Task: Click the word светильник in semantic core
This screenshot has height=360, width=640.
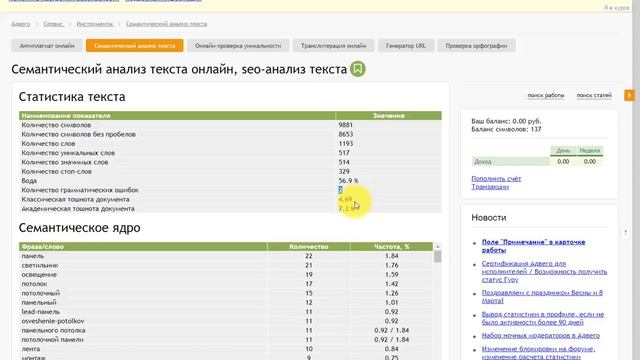Action: tap(40, 265)
